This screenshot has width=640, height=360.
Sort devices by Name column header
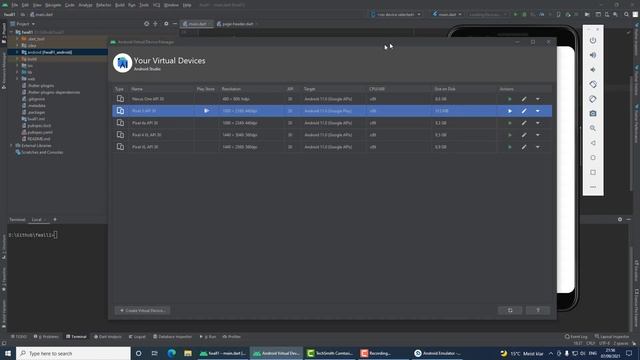tap(137, 89)
